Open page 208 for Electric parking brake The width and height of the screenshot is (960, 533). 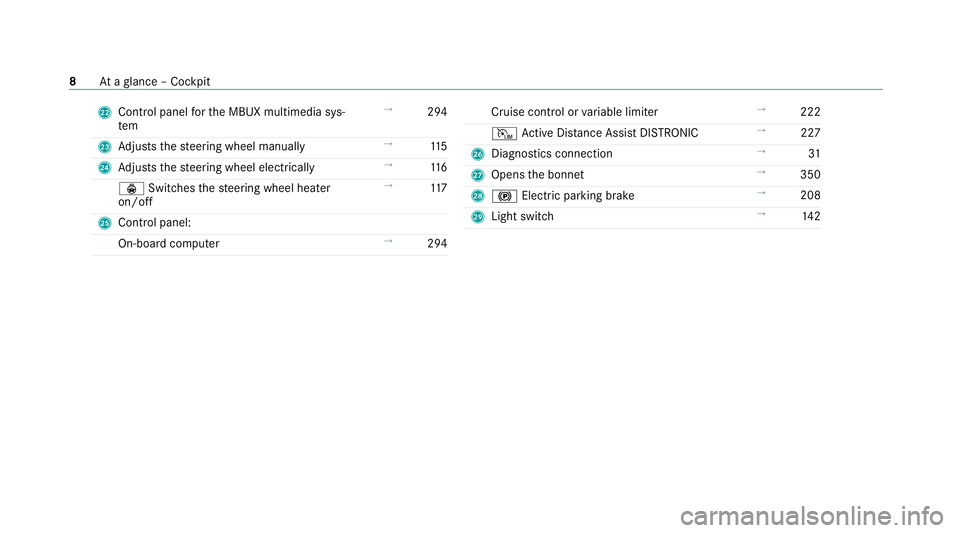coord(810,196)
